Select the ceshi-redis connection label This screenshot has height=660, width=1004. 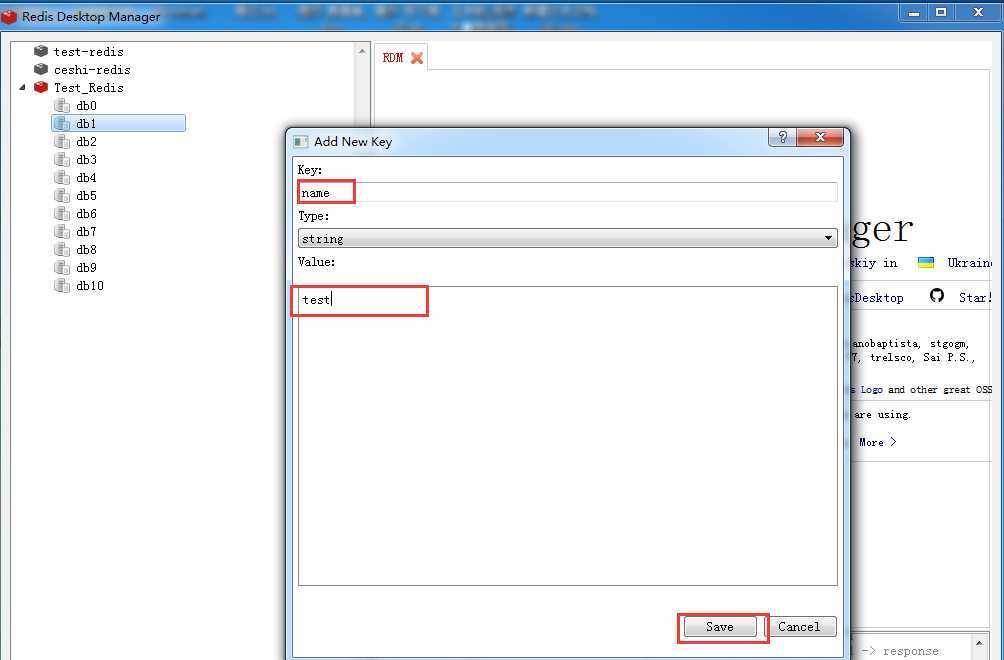pos(92,69)
